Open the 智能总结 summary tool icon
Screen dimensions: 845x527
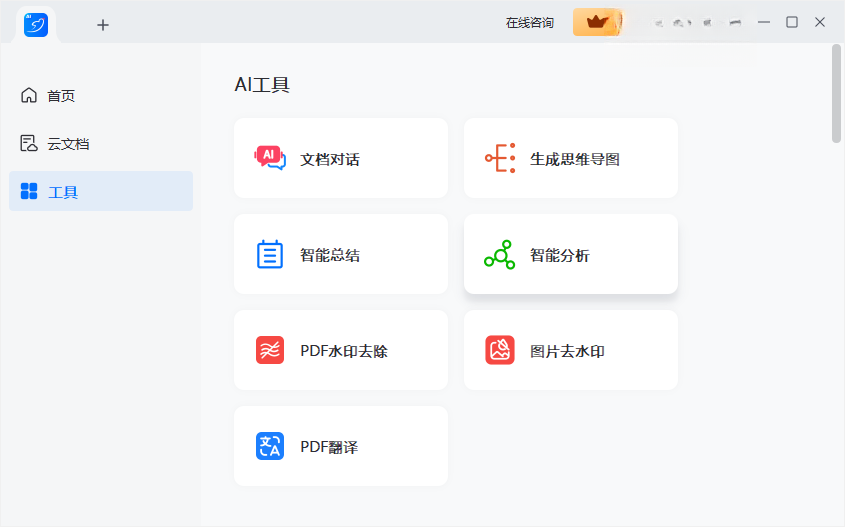pos(269,254)
